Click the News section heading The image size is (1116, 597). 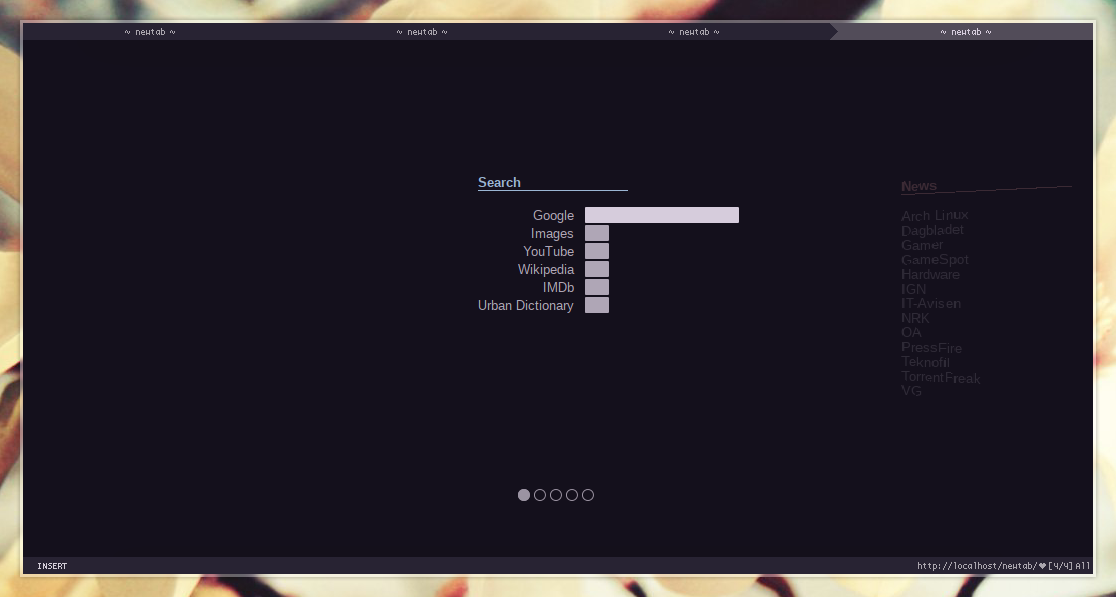(x=919, y=186)
